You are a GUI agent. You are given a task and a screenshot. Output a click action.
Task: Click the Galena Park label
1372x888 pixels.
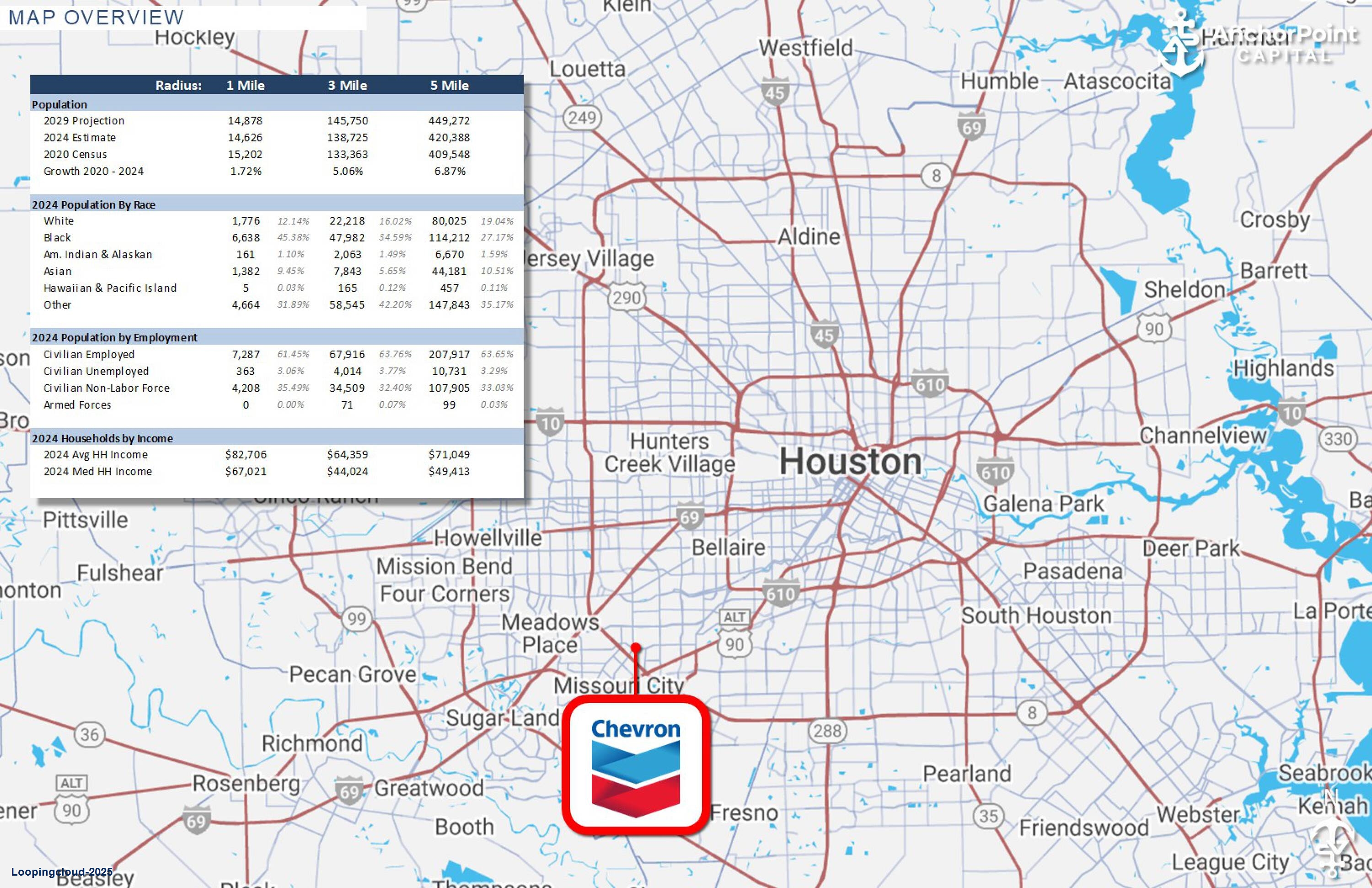pyautogui.click(x=1044, y=504)
